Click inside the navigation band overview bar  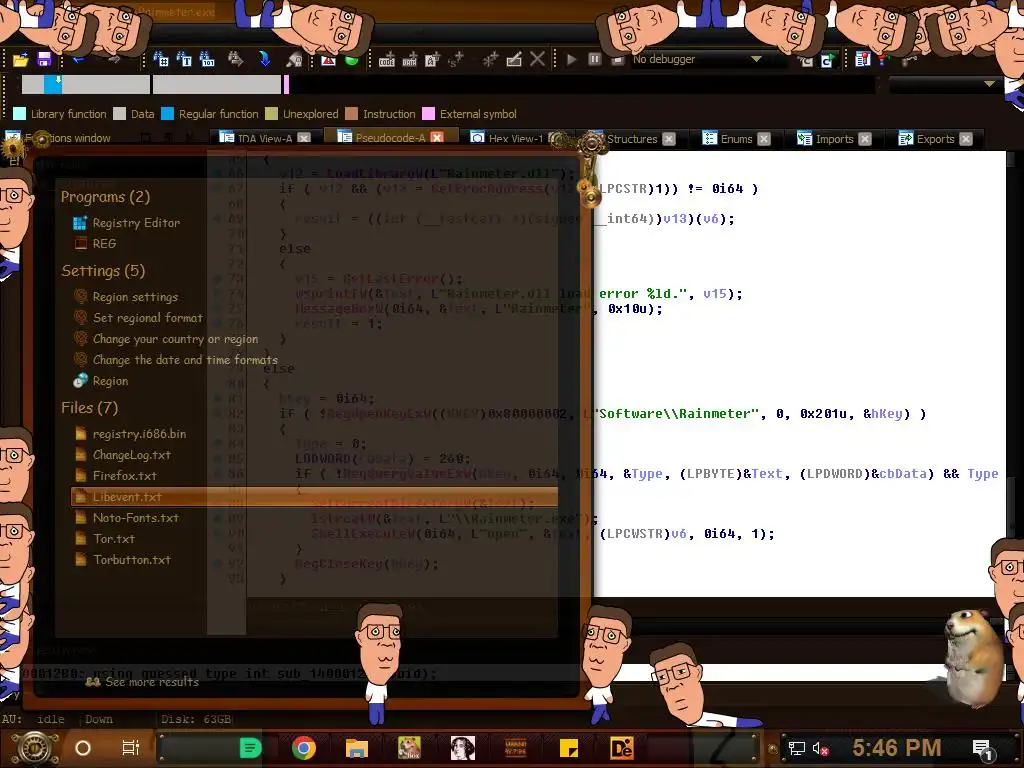(448, 84)
